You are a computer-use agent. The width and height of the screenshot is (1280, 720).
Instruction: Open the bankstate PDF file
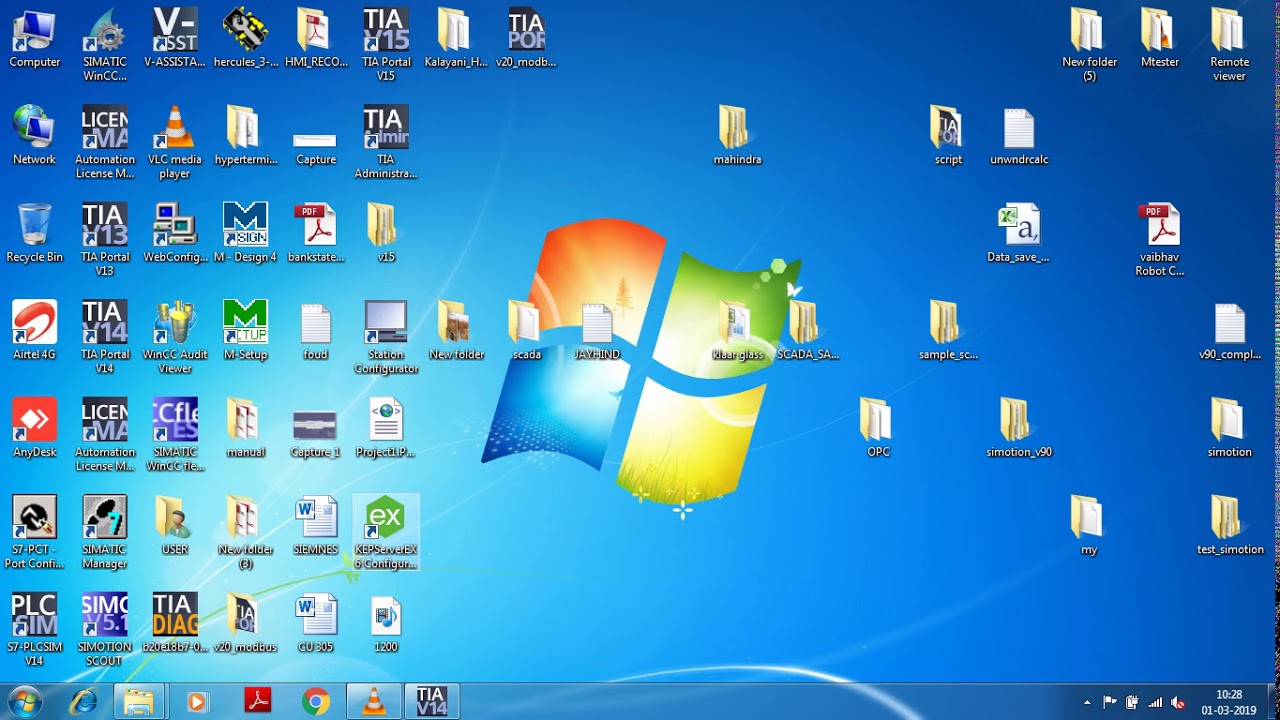point(315,234)
